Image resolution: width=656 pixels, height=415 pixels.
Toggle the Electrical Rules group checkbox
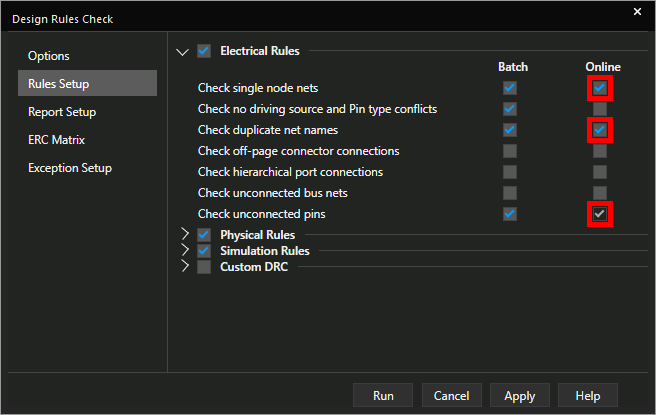[x=204, y=50]
